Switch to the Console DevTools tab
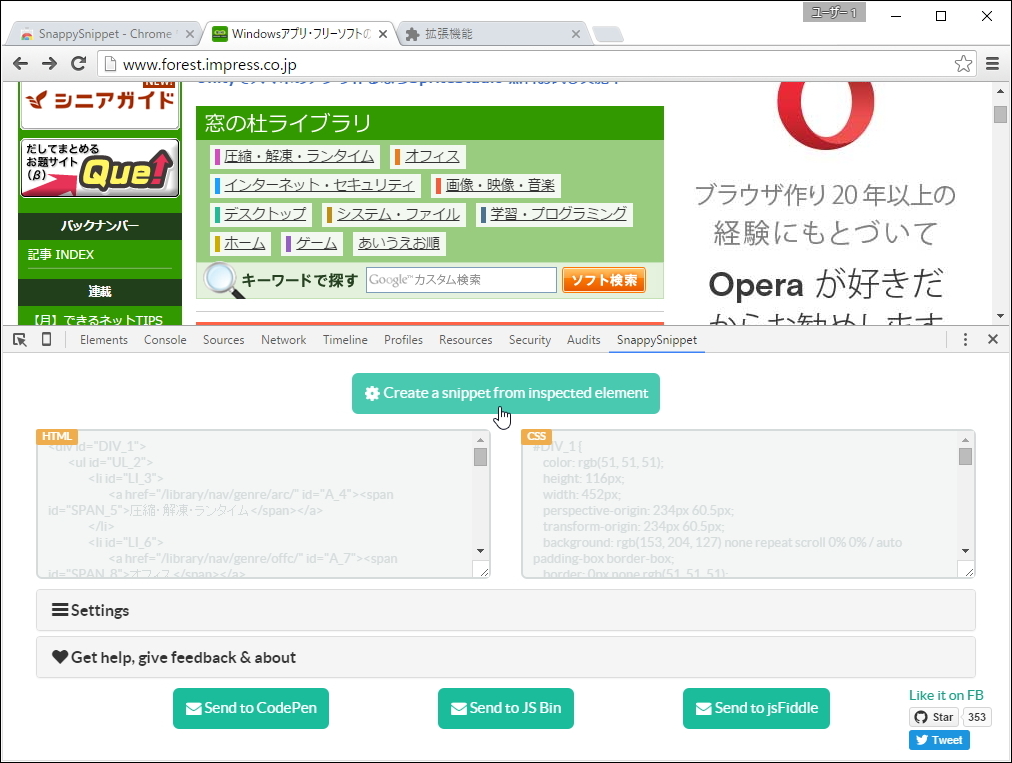This screenshot has width=1012, height=763. 164,339
